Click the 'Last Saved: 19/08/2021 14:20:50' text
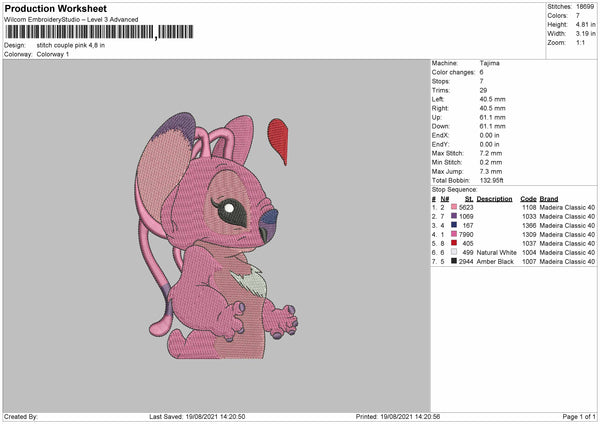This screenshot has height=424, width=600. pyautogui.click(x=197, y=417)
